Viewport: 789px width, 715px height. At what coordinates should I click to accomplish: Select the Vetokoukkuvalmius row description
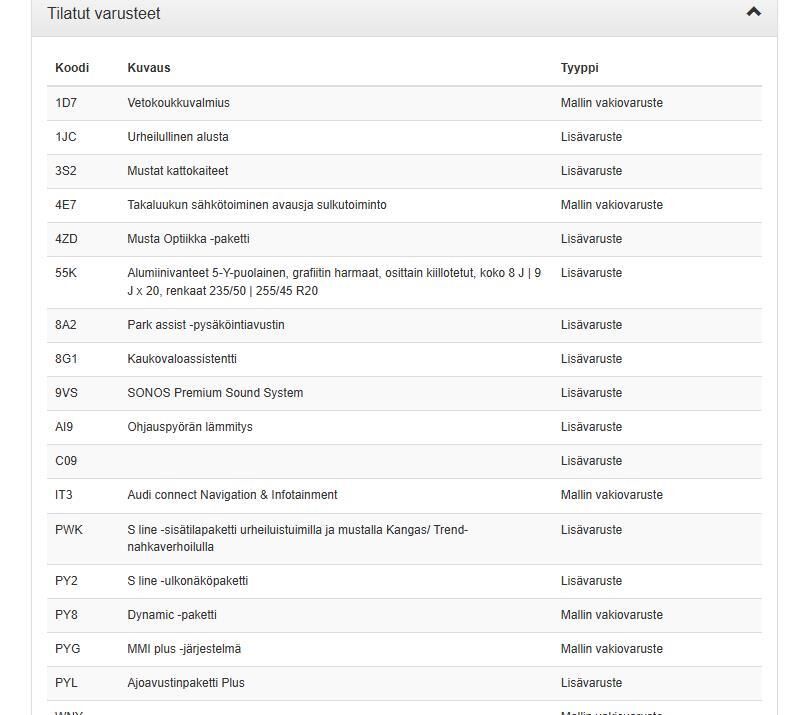tap(178, 103)
